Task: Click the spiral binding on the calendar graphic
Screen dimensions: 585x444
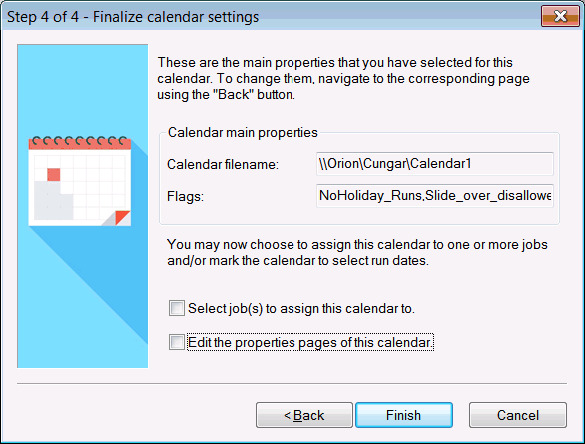Action: (80, 141)
